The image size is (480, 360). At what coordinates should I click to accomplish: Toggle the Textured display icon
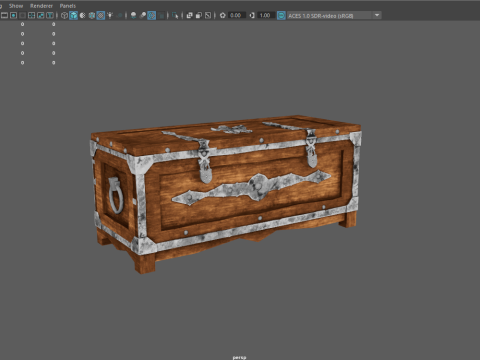click(x=101, y=15)
